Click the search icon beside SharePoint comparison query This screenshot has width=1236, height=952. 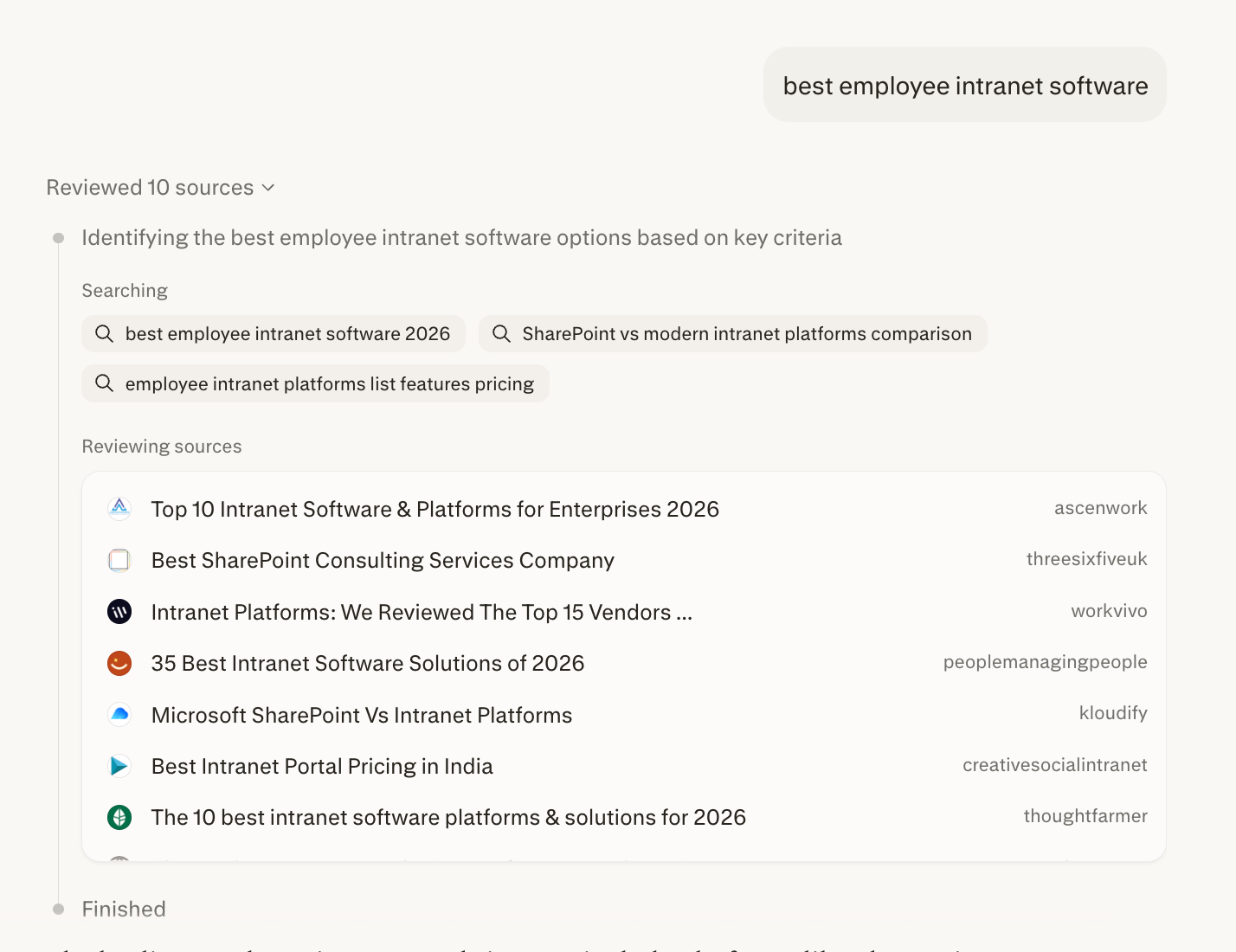(x=502, y=333)
